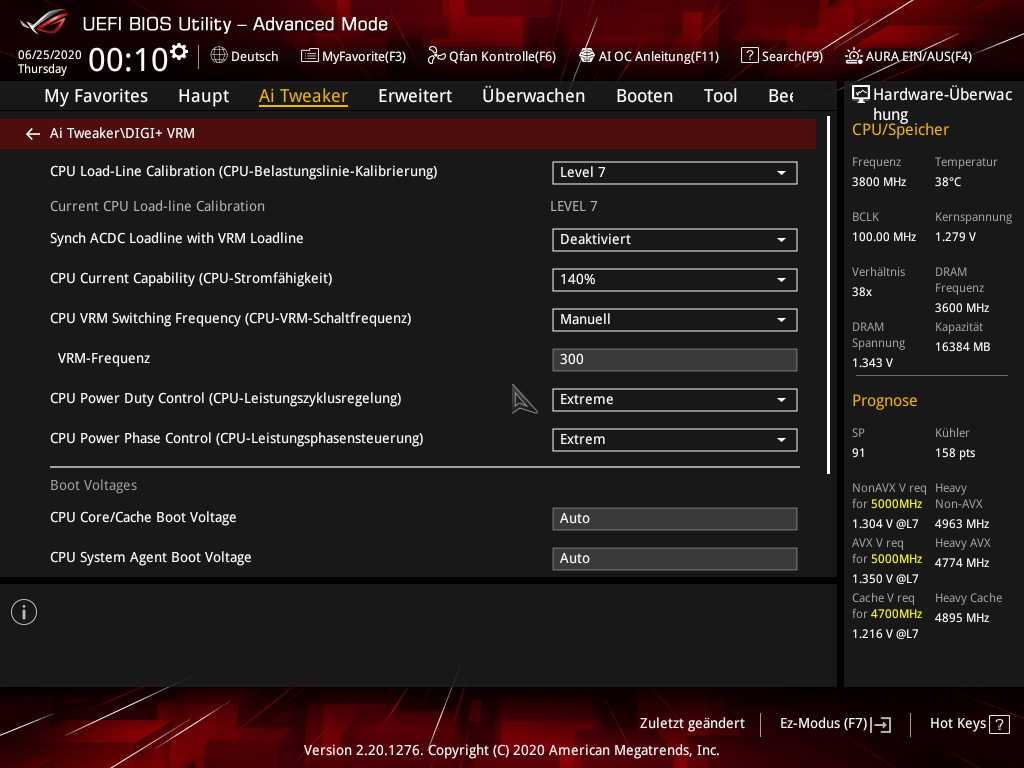1024x768 pixels.
Task: Open Hot Keys help
Action: [970, 724]
